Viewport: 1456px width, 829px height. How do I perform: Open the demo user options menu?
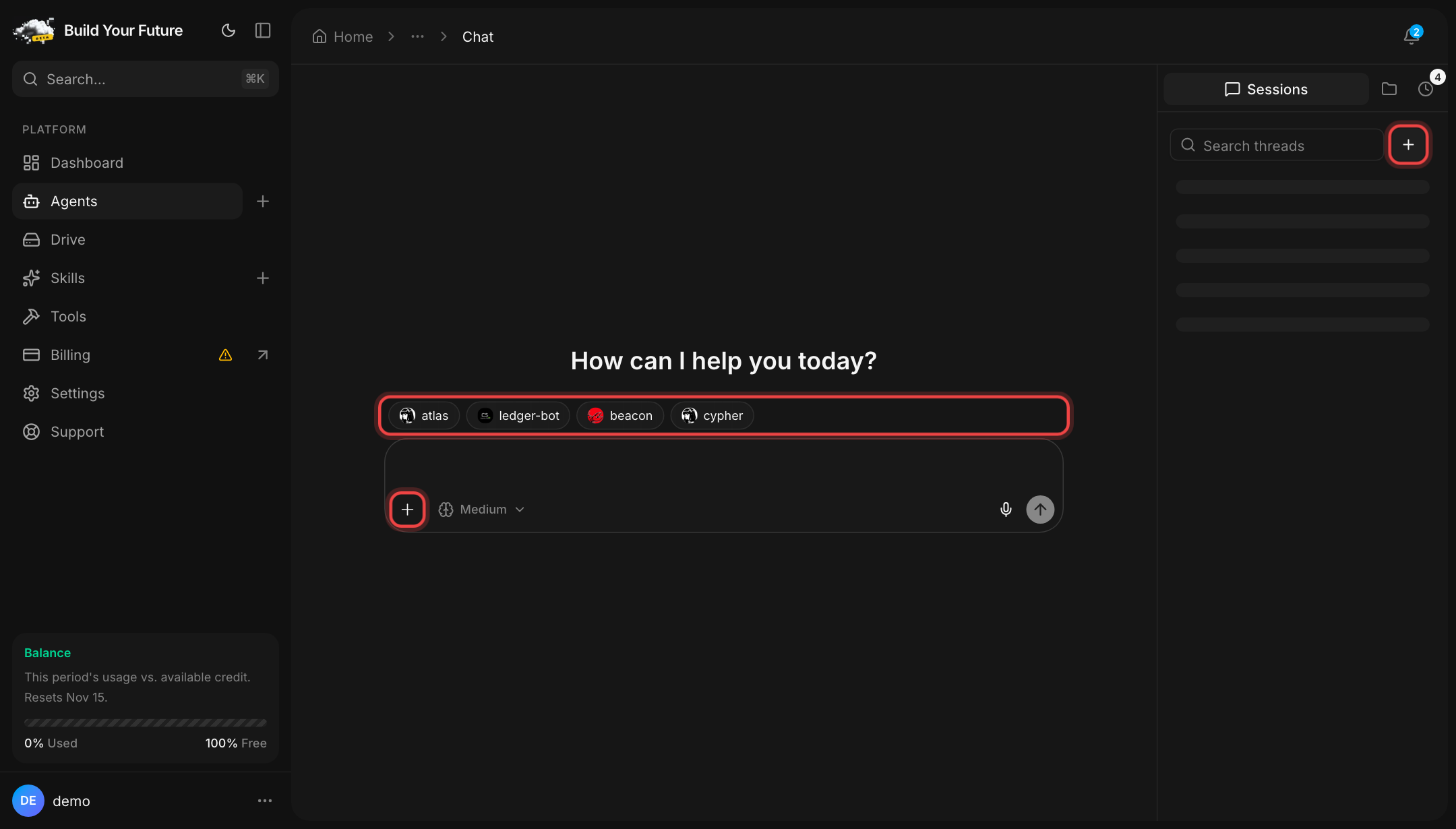pos(265,800)
